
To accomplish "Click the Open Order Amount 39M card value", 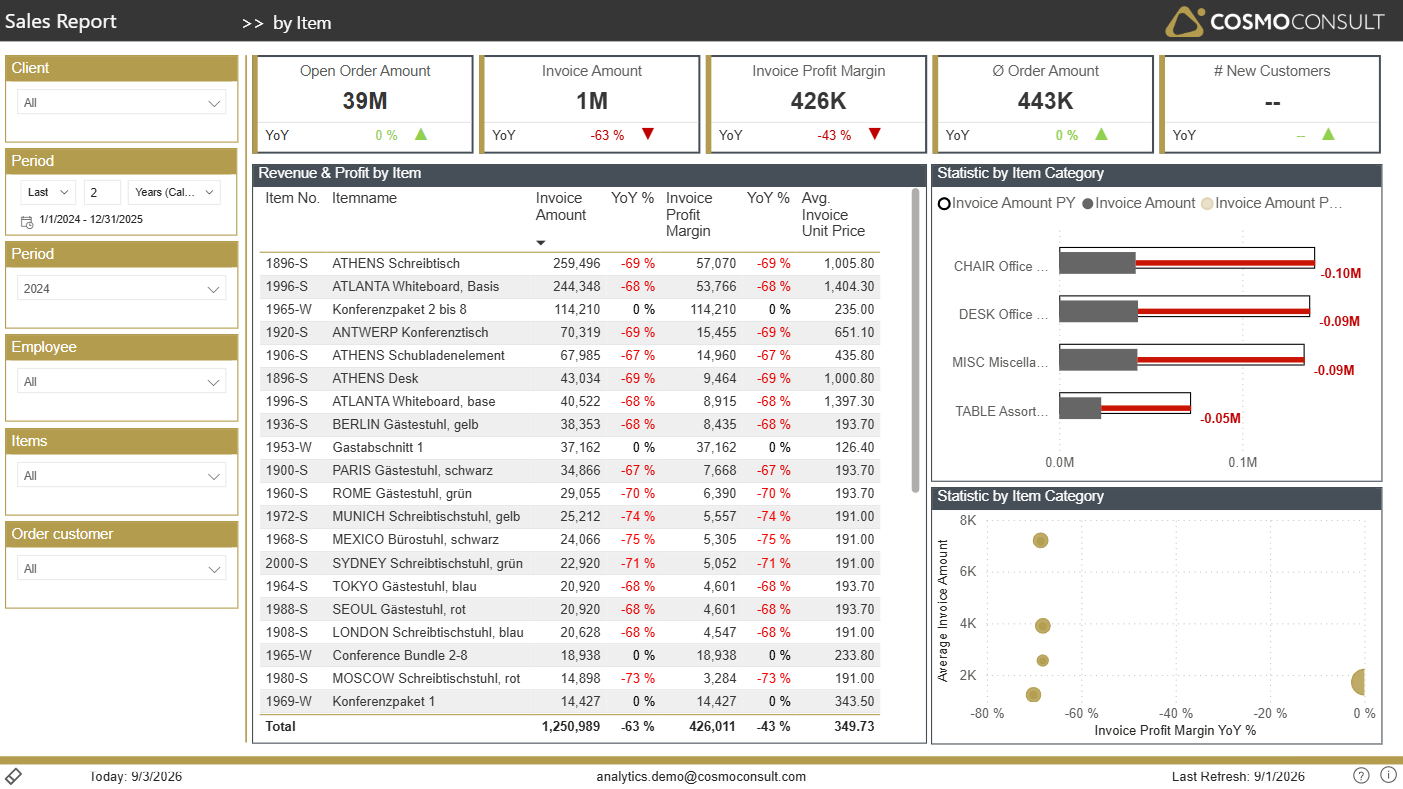I will 365,101.
